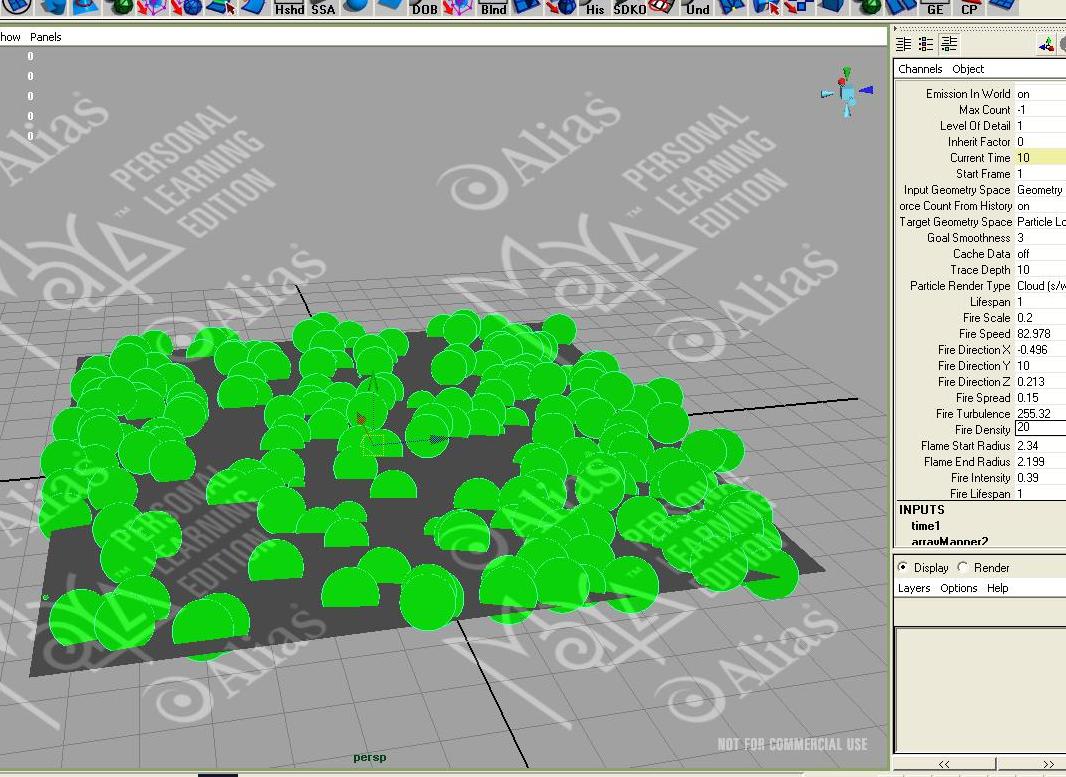Run the DOB shelf script
Screen dimensions: 1066x777
pyautogui.click(x=424, y=7)
